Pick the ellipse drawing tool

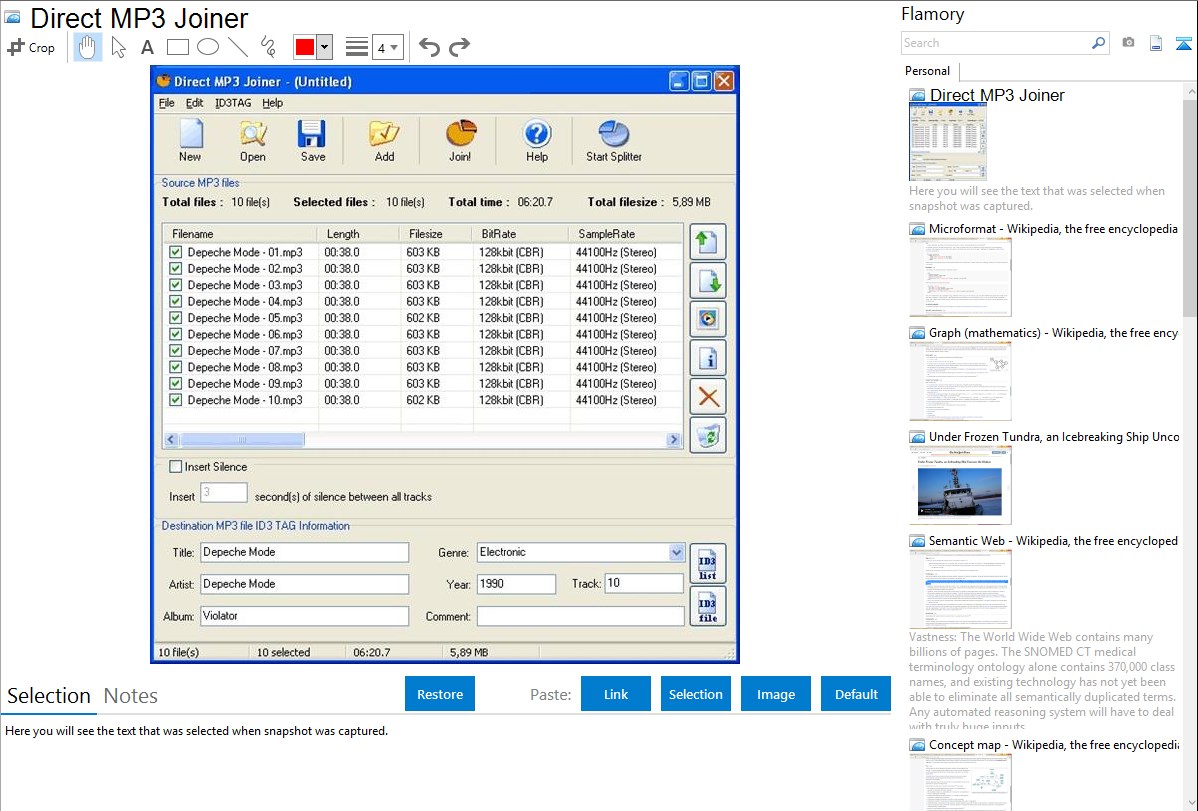point(208,47)
